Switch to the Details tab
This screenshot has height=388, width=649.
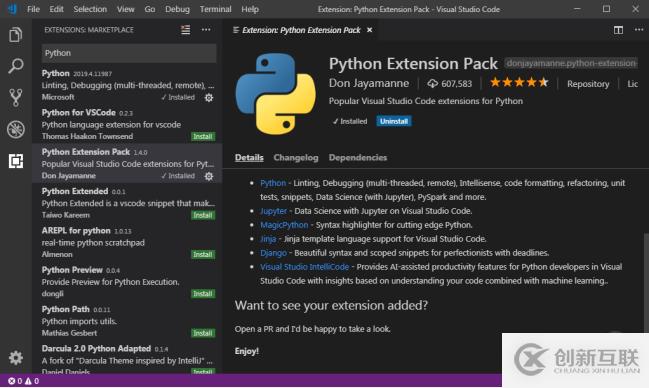coord(249,157)
